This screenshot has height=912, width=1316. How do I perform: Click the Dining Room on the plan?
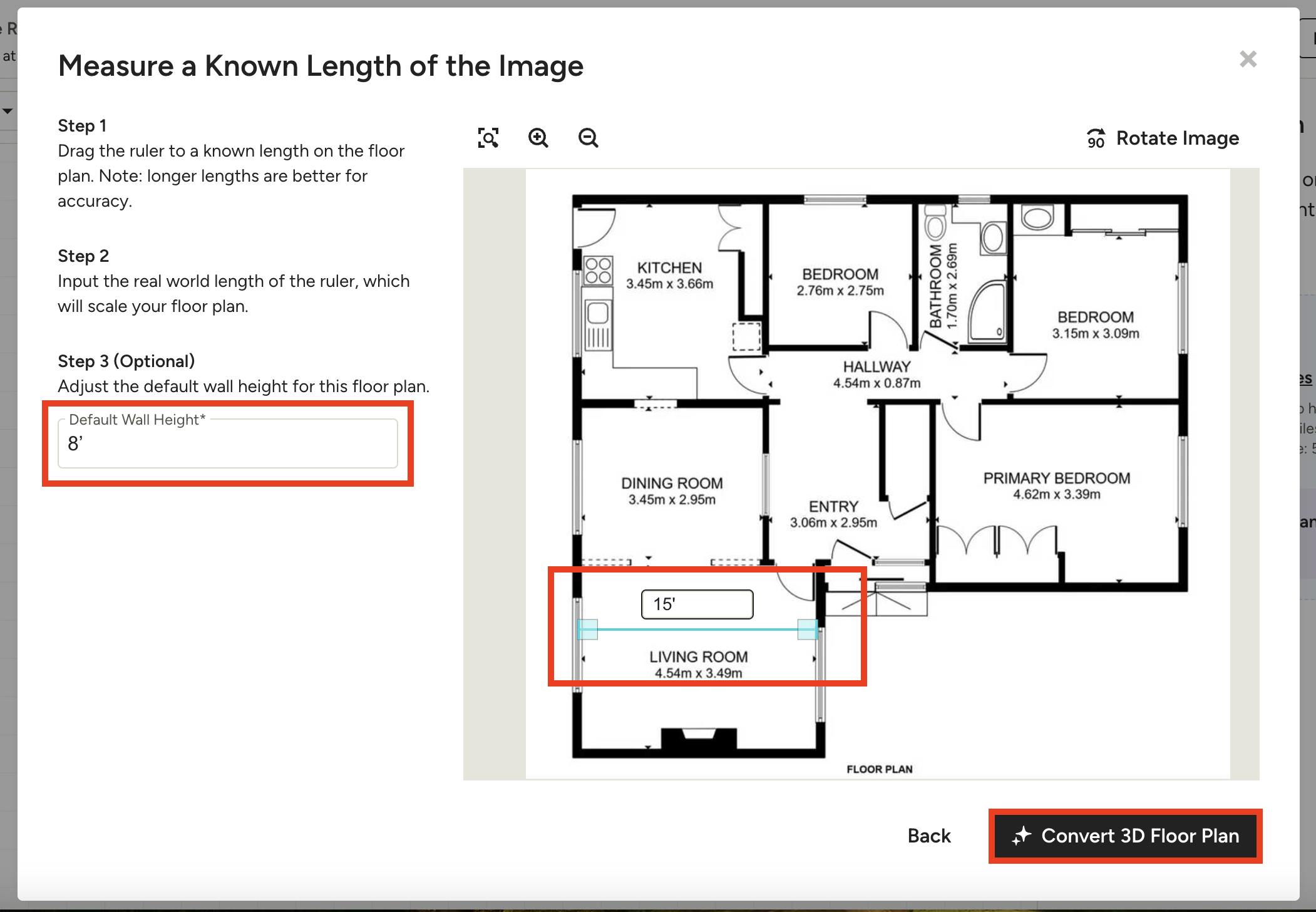672,490
